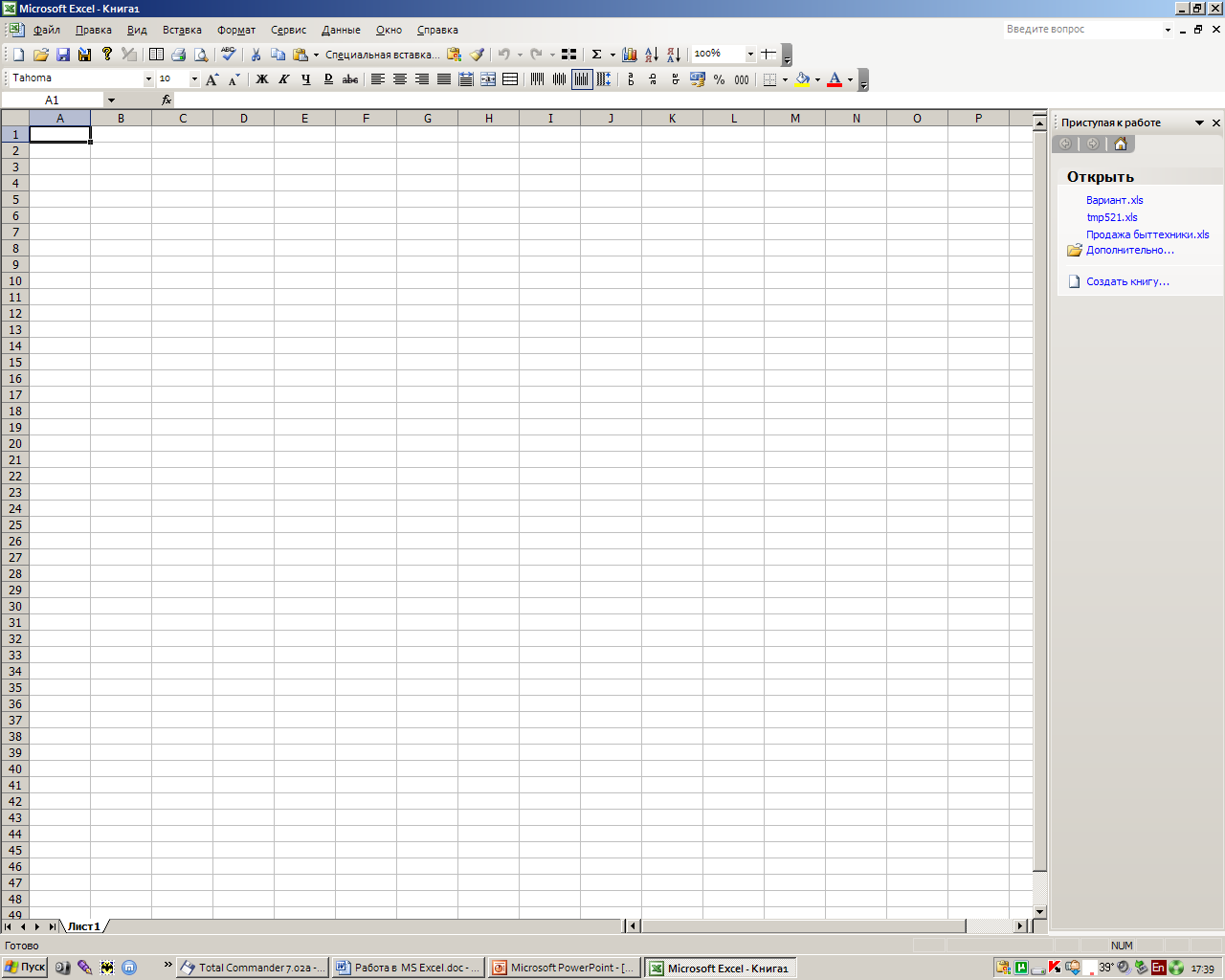Open the tmp521.xls link
The width and height of the screenshot is (1225, 980).
[1112, 217]
